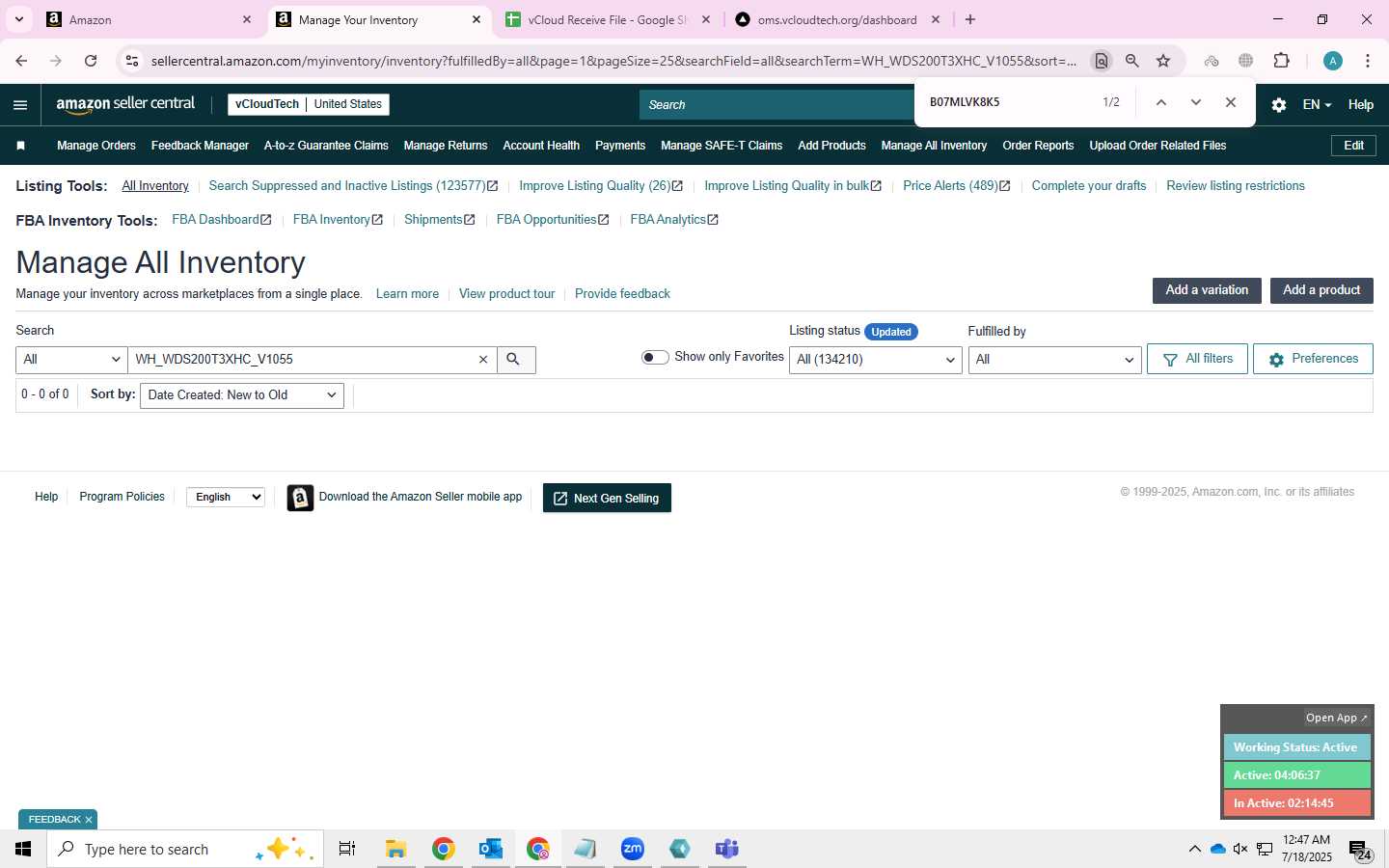This screenshot has width=1389, height=868.
Task: View site information icon in address bar
Action: 132,61
